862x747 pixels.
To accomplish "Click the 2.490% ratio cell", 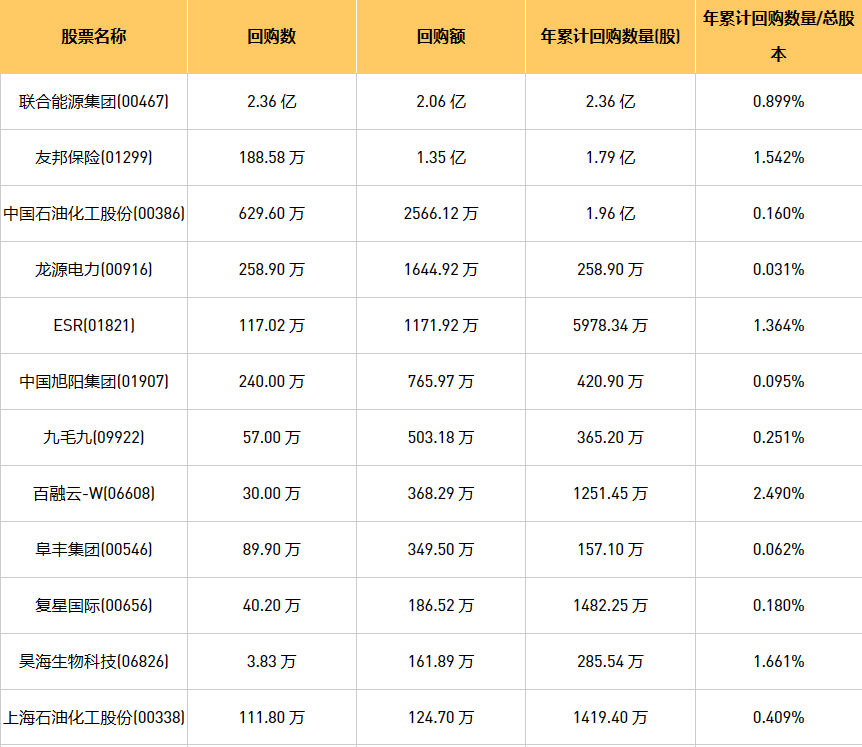I will (x=778, y=494).
